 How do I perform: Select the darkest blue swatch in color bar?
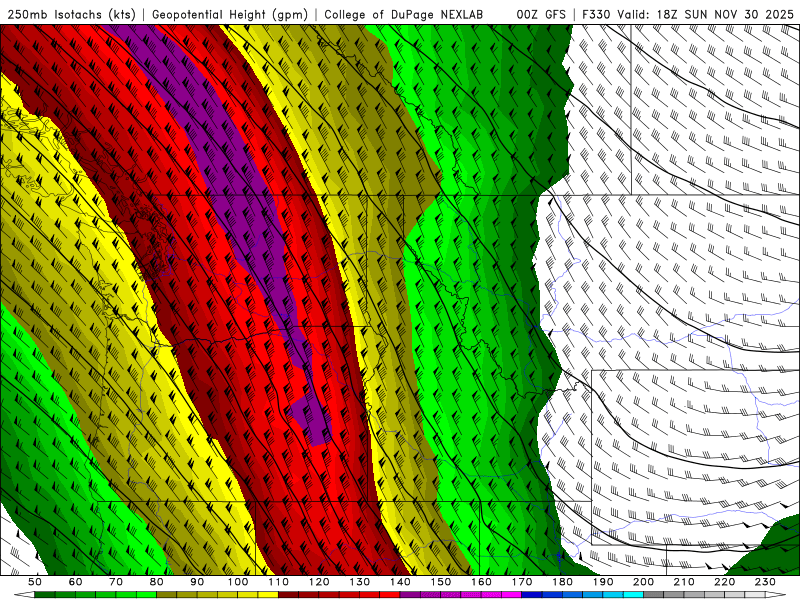point(532,594)
